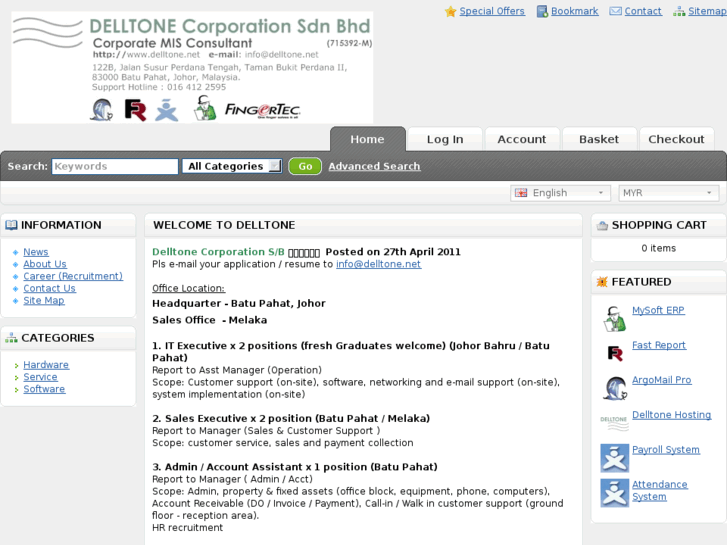Open the Account tab
The image size is (727, 545).
(x=522, y=139)
